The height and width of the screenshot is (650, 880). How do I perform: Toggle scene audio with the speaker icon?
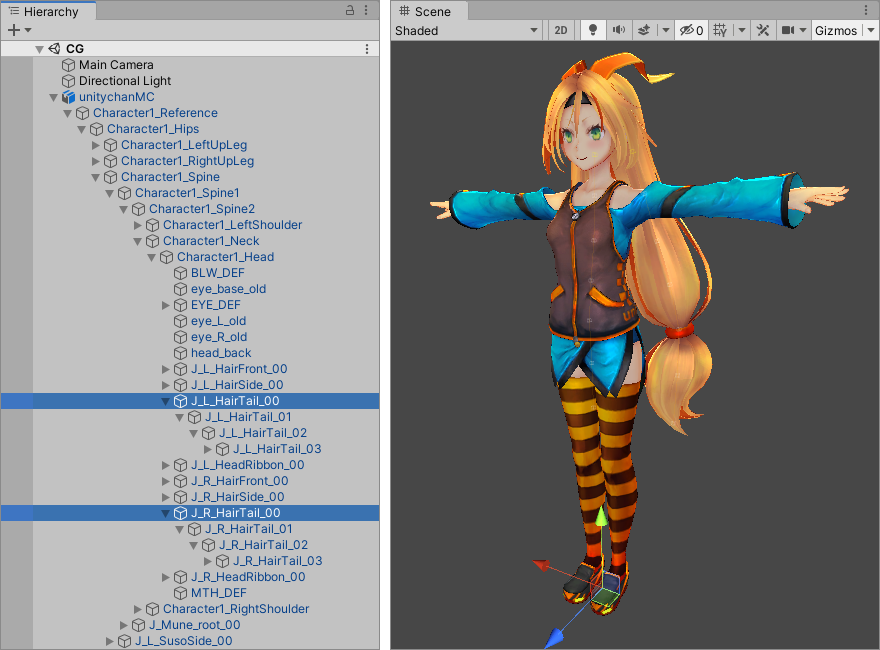click(619, 31)
